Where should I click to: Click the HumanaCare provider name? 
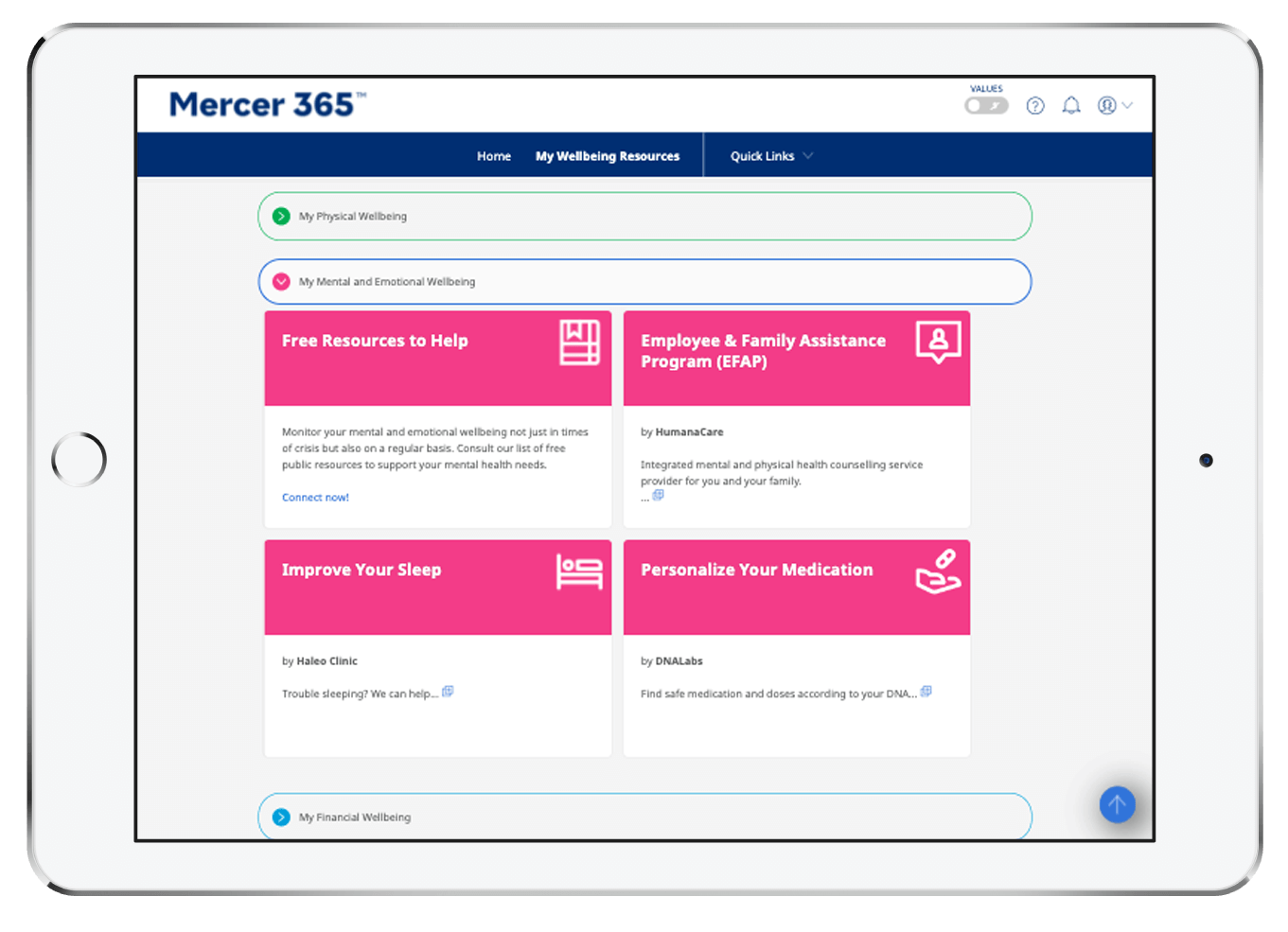click(689, 432)
